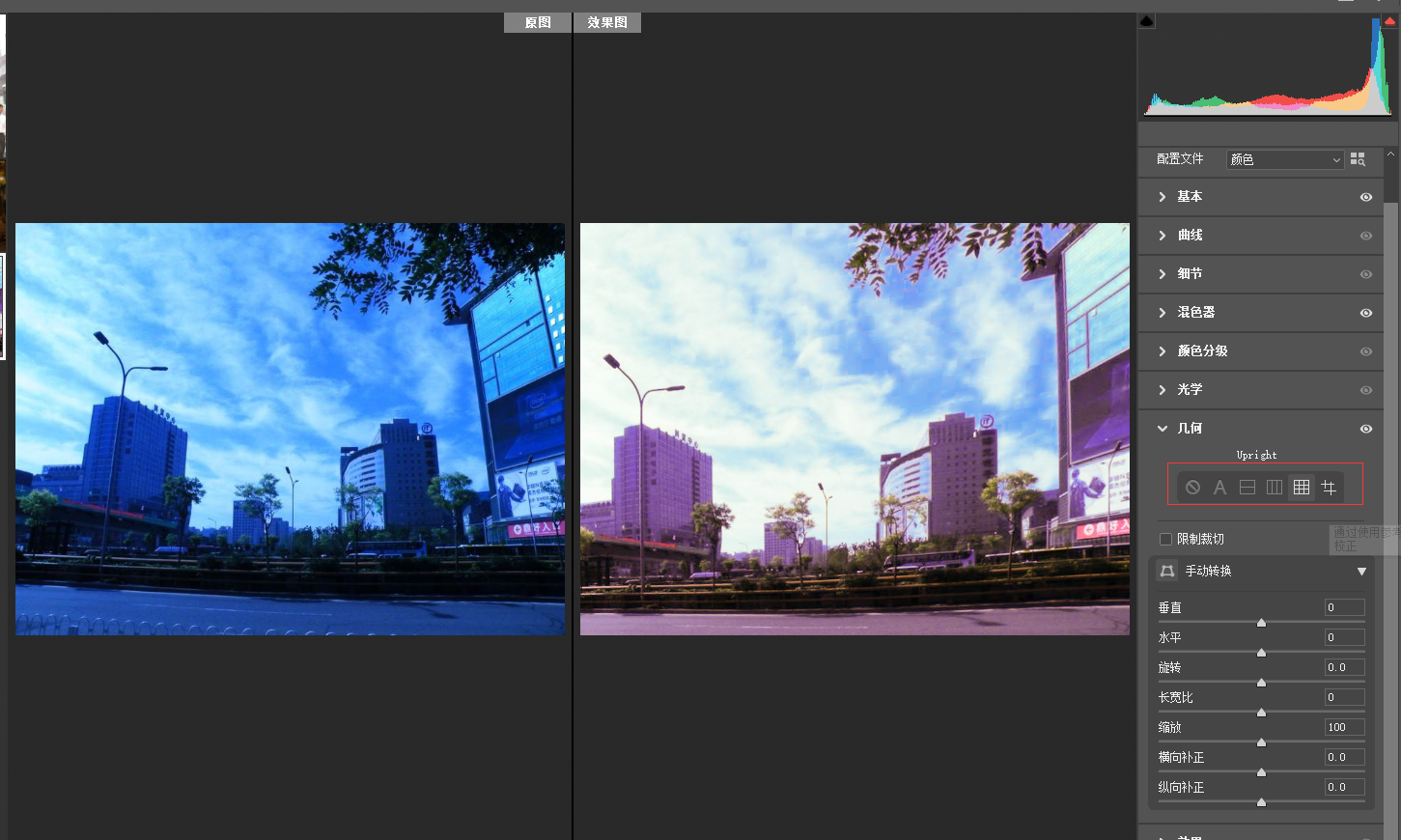The width and height of the screenshot is (1401, 840).
Task: Toggle the highlight clipping warning in histogram
Action: [x=1389, y=21]
